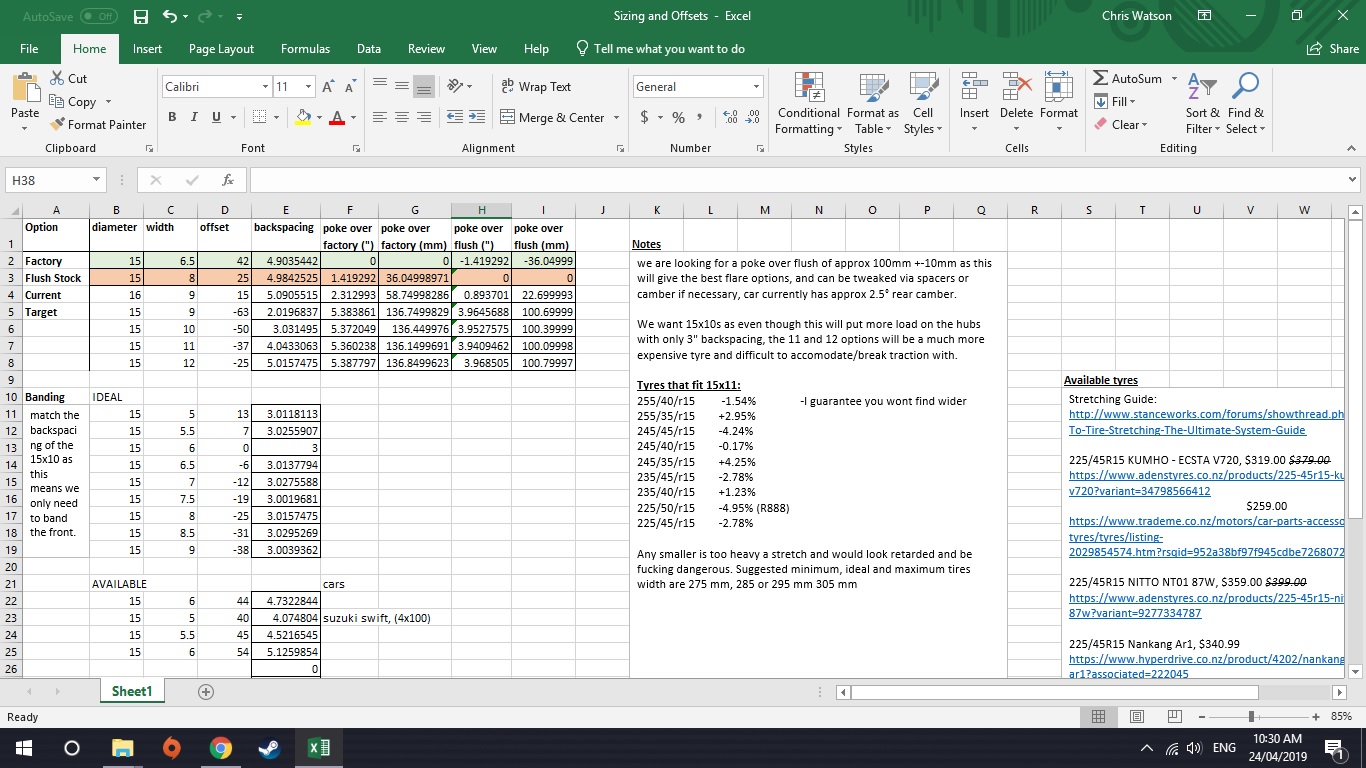Apply Underline formatting
The width and height of the screenshot is (1366, 768).
pos(216,117)
